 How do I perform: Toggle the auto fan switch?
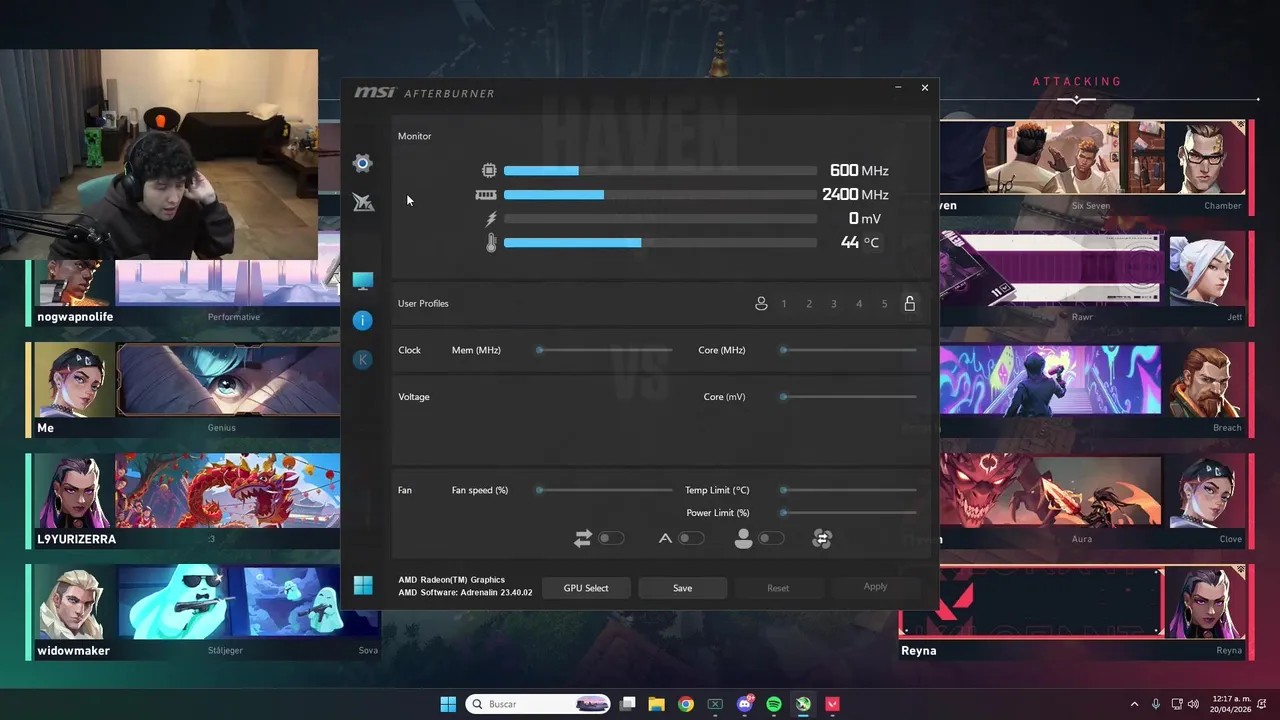691,538
